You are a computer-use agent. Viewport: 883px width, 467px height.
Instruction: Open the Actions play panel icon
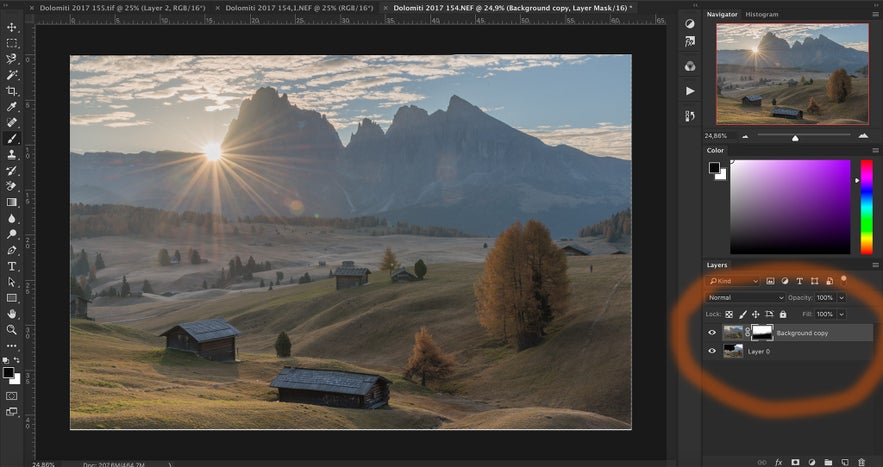(690, 91)
